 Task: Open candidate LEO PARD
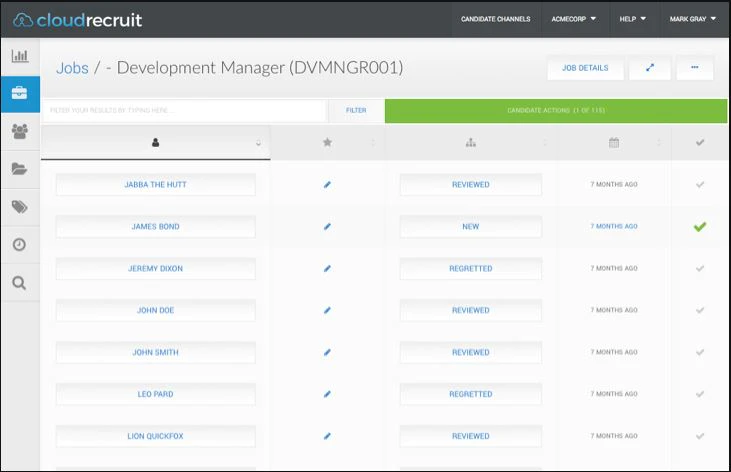click(x=155, y=394)
